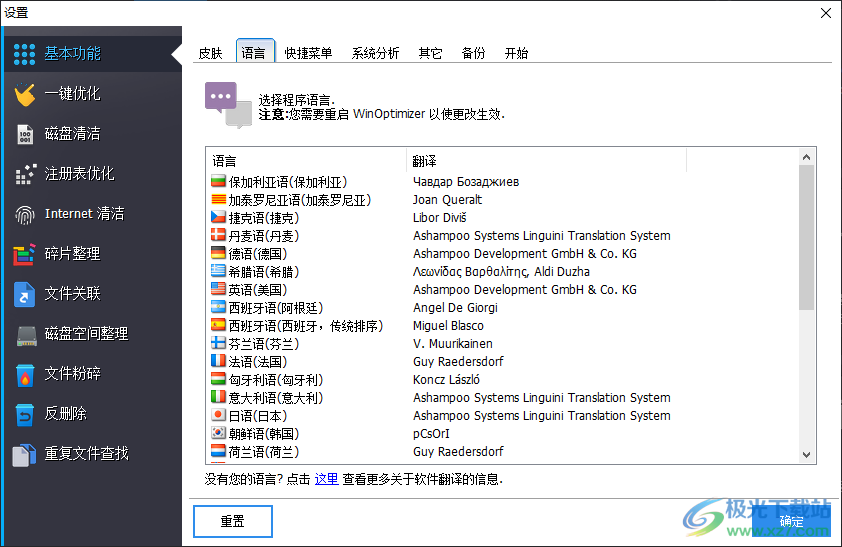
Task: Click the 文件粉碎 flame icon
Action: 25,375
